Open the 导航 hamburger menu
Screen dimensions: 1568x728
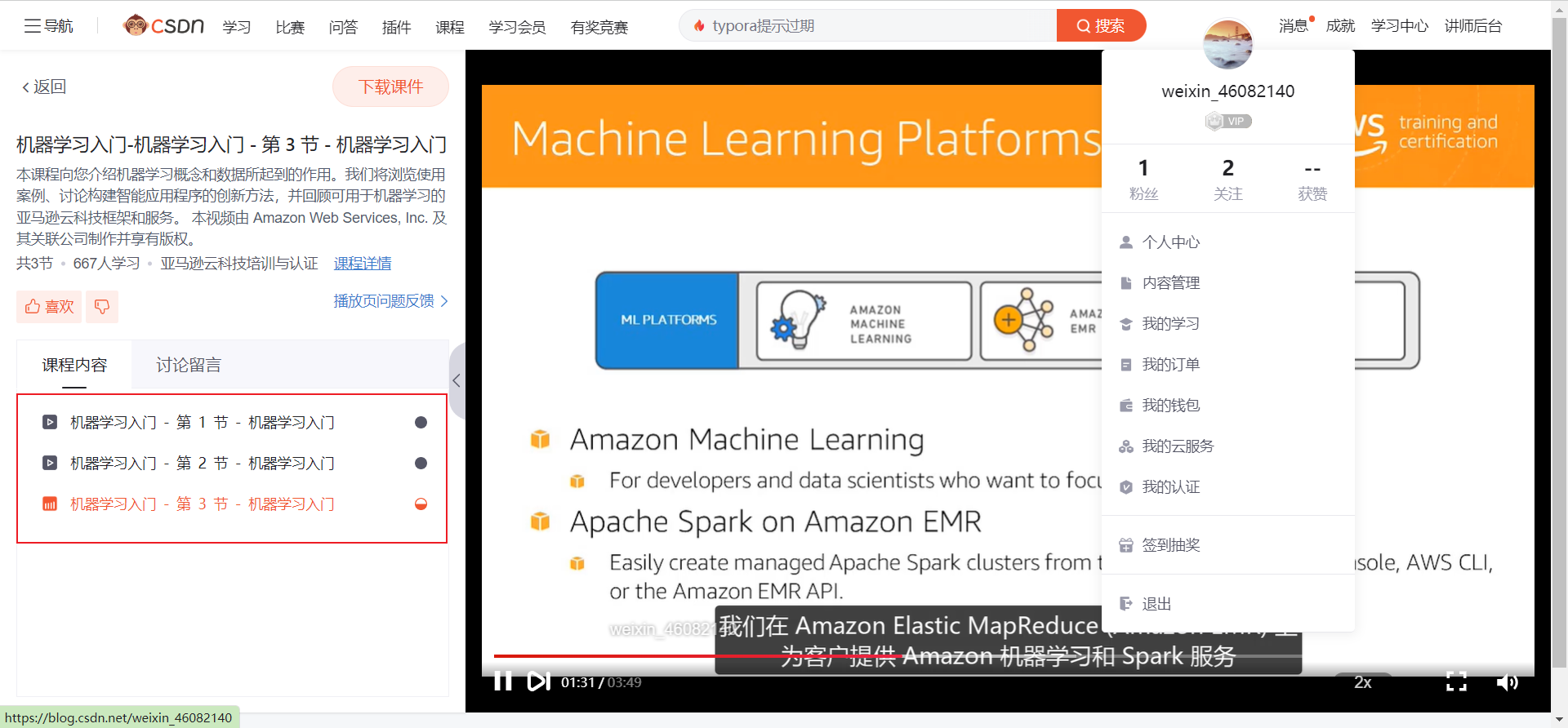[48, 26]
